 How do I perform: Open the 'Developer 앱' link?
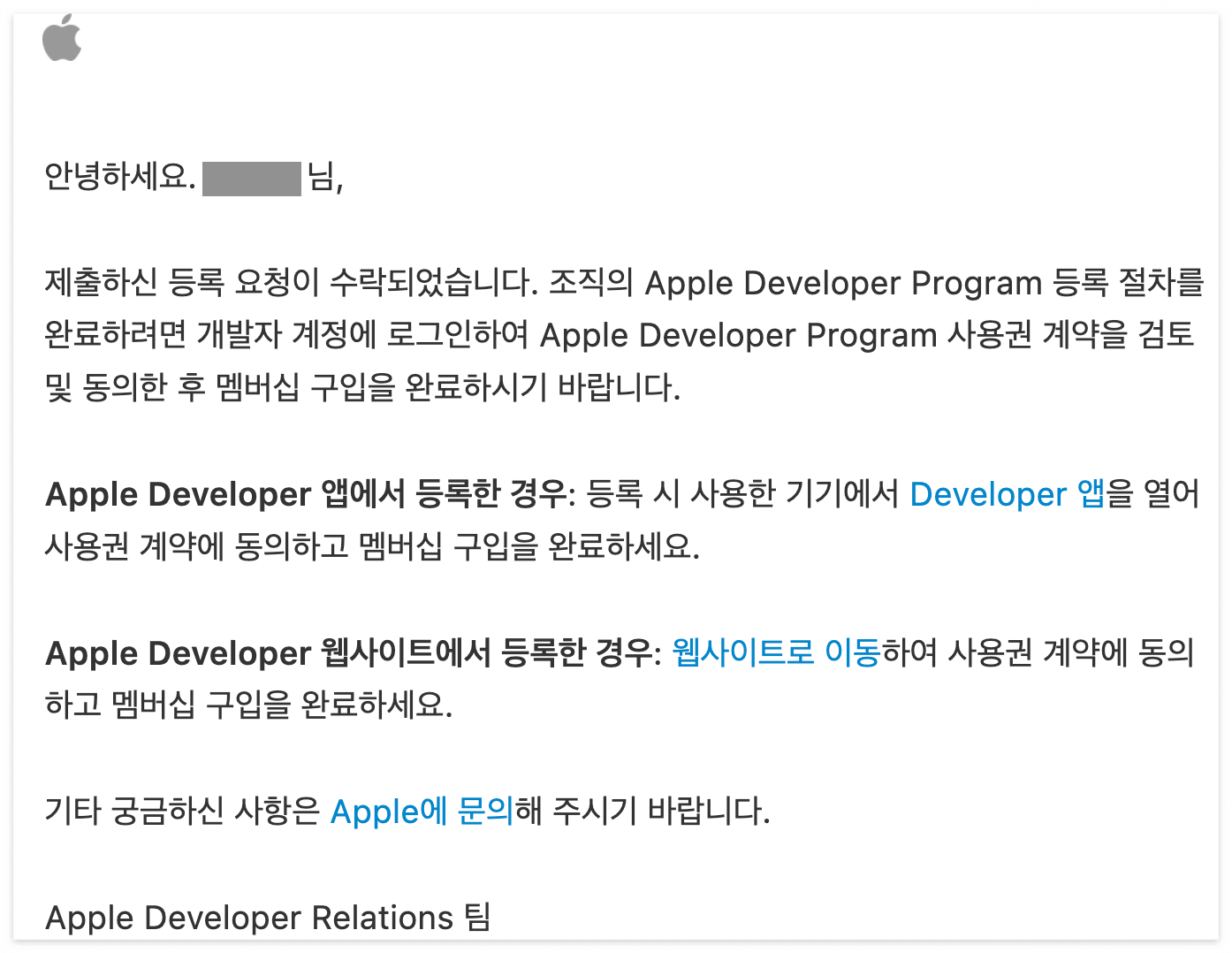coord(1008,494)
